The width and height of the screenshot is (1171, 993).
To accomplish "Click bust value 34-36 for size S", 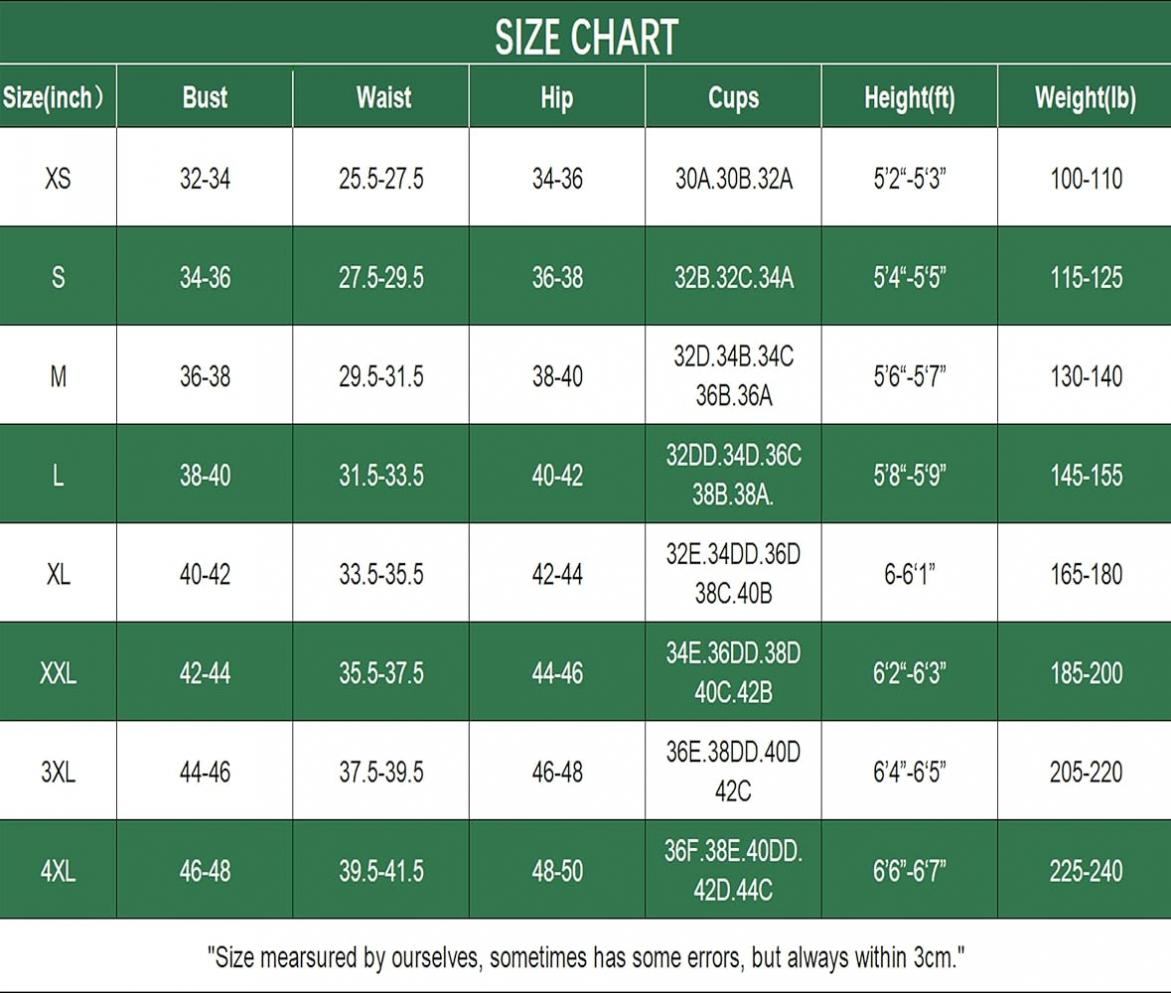I will pos(205,278).
